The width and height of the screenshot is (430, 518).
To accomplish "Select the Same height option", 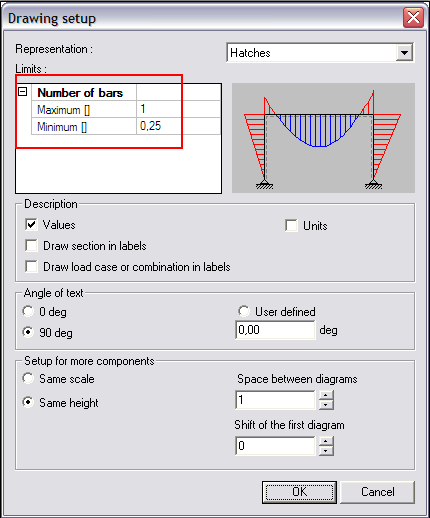I will point(28,402).
